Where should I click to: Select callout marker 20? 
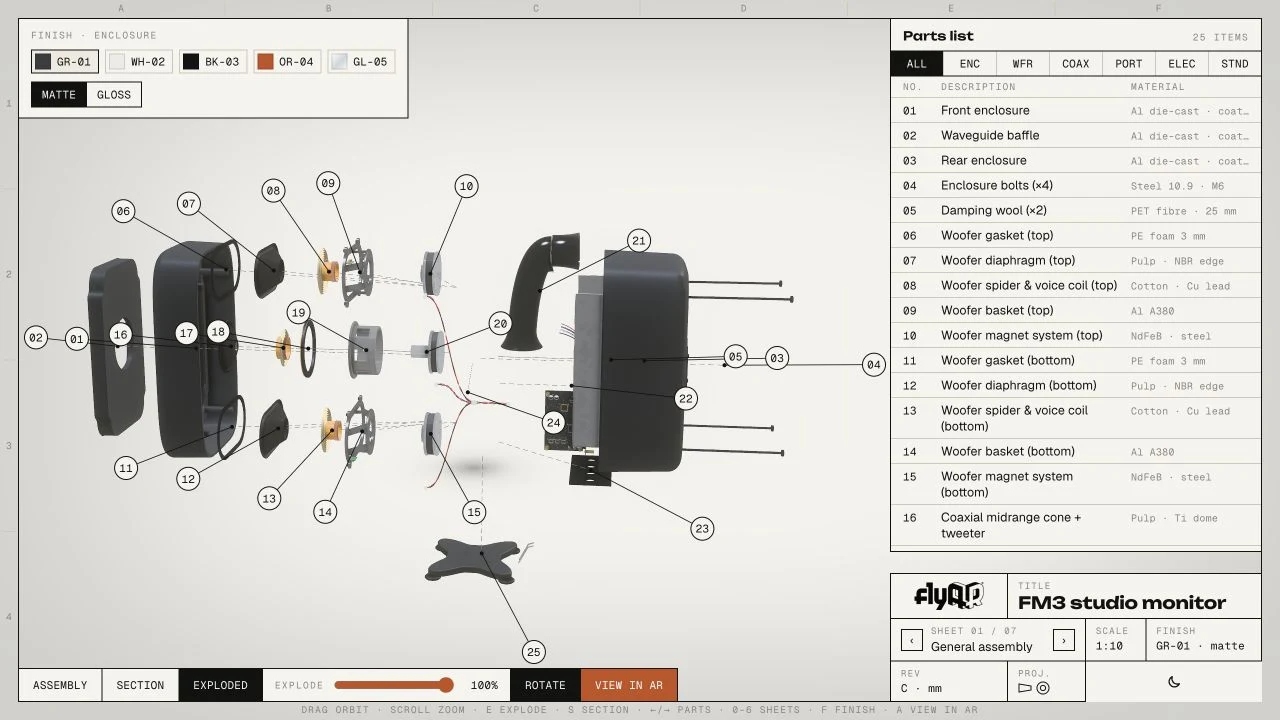(500, 323)
